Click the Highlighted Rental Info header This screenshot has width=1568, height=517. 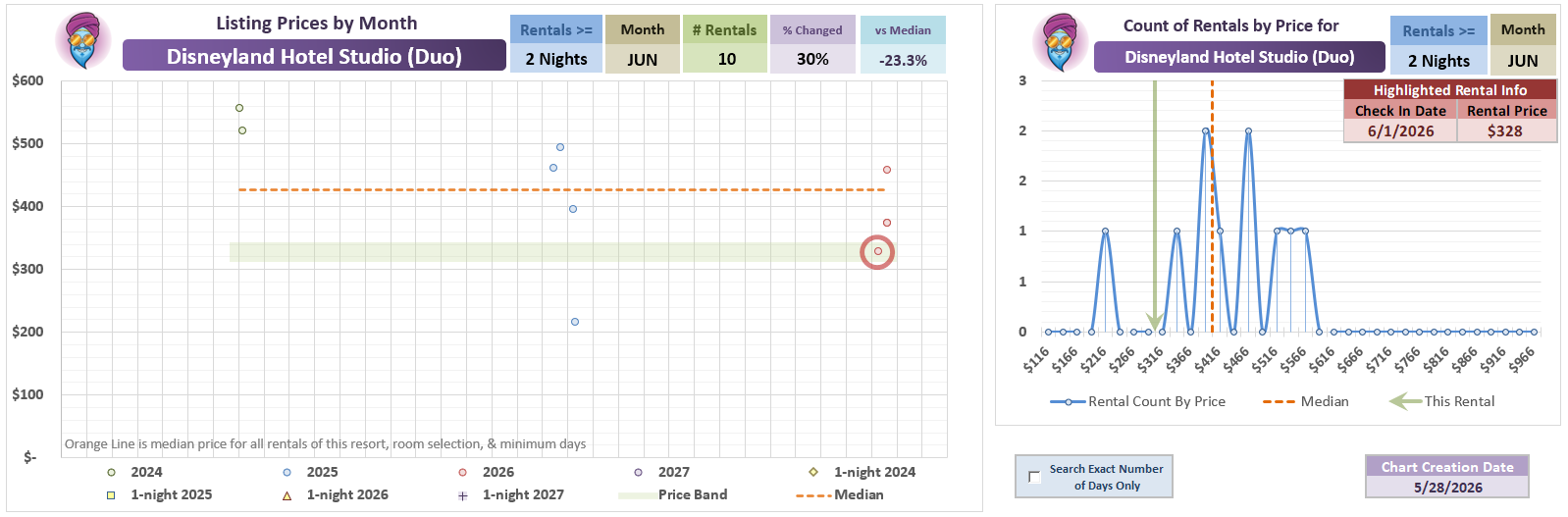coord(1449,89)
